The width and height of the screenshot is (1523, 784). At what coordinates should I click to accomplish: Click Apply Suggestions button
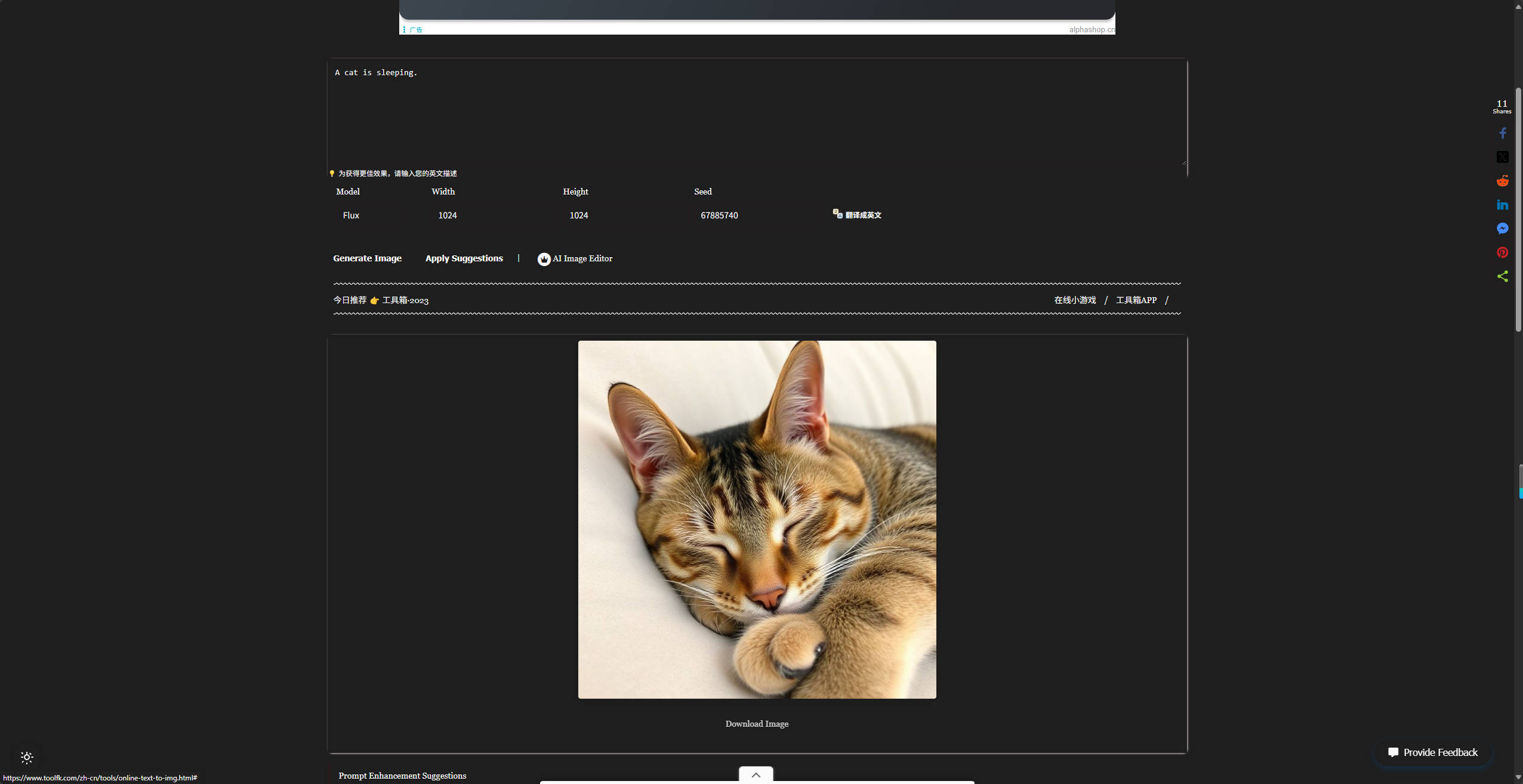tap(464, 258)
